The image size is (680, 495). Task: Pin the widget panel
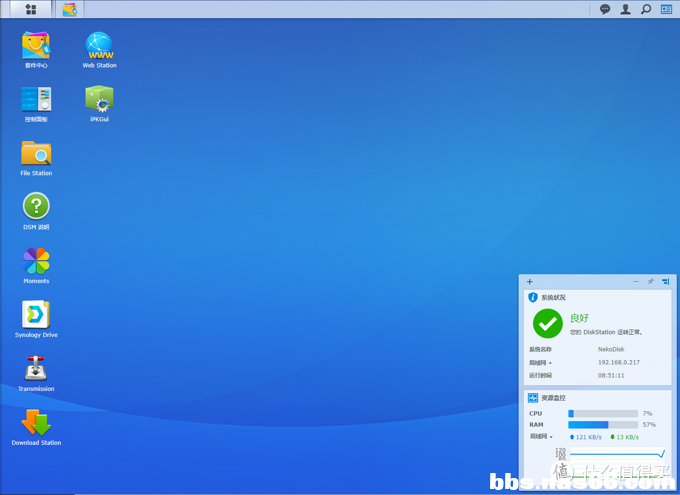point(650,282)
